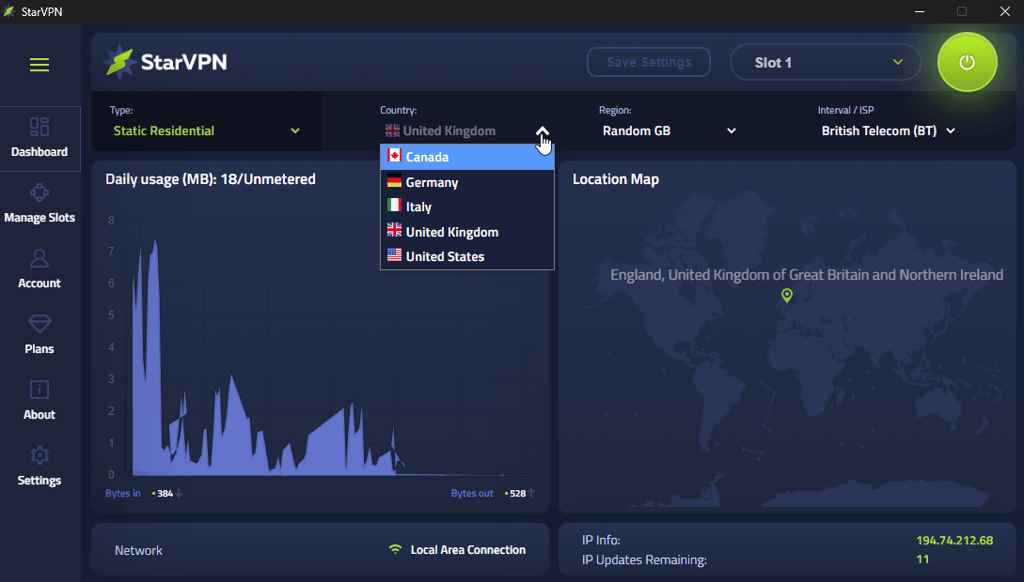The width and height of the screenshot is (1024, 582).
Task: Click the Germany flag icon
Action: [394, 181]
